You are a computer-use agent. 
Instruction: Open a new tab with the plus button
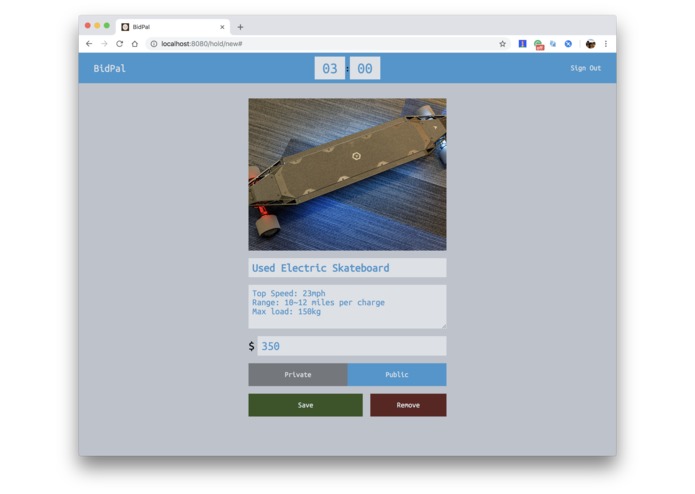240,27
